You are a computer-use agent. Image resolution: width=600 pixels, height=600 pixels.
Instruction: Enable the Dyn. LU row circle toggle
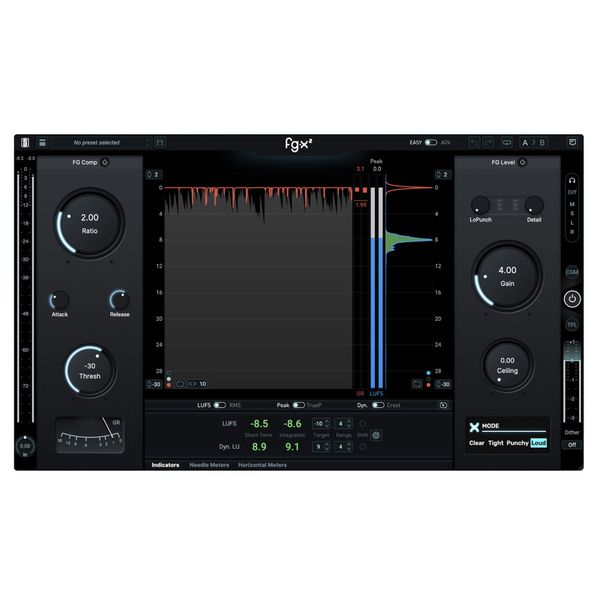coord(362,447)
